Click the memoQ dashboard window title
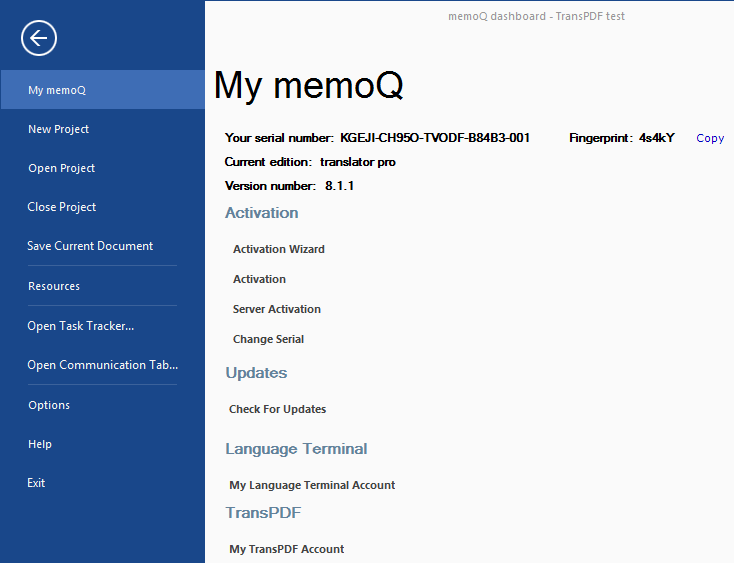 click(x=536, y=16)
